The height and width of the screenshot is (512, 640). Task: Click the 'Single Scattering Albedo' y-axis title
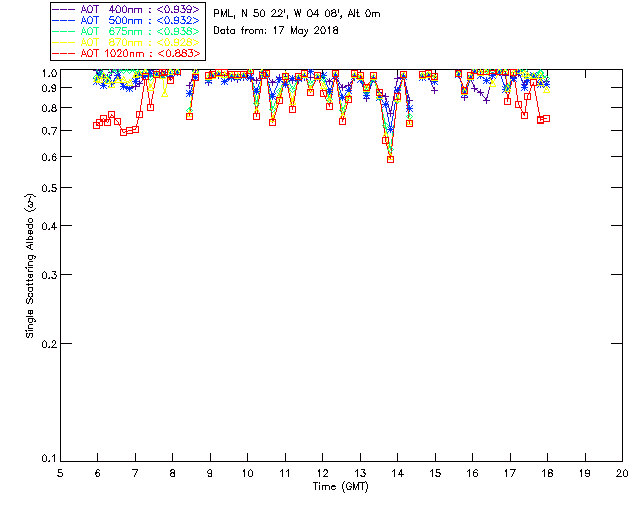point(31,266)
